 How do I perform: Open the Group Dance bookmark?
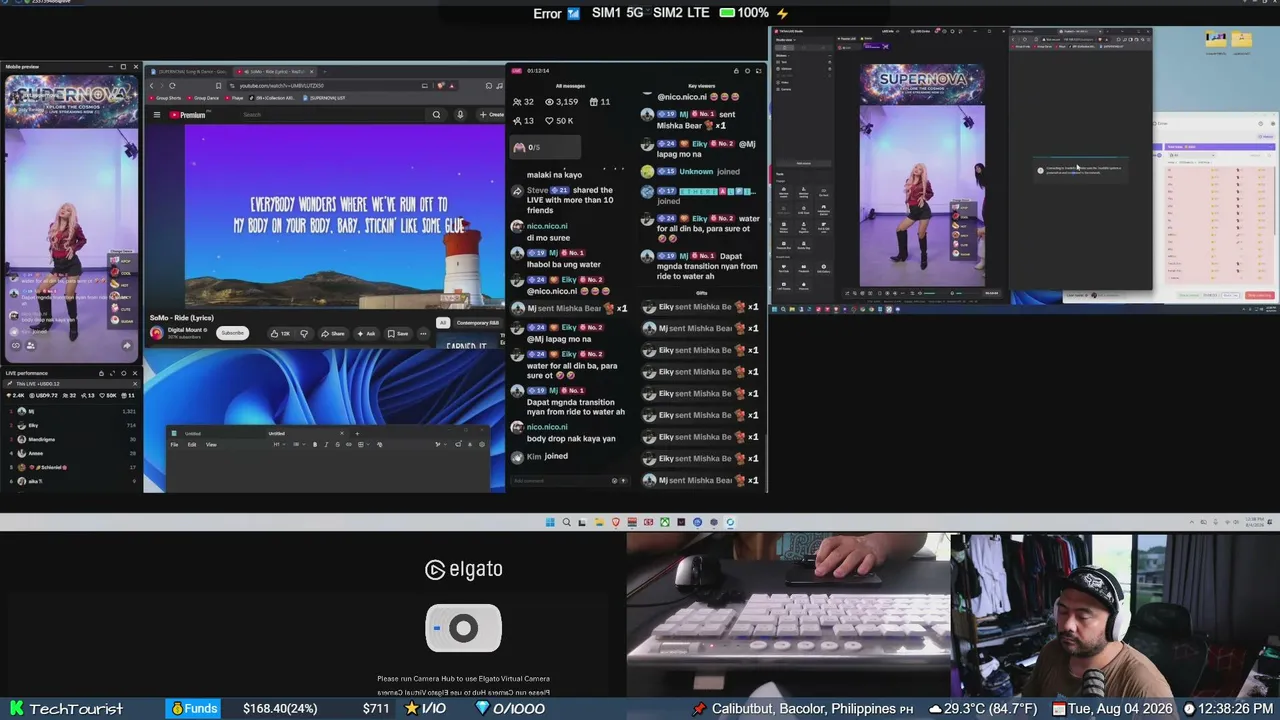(x=204, y=98)
